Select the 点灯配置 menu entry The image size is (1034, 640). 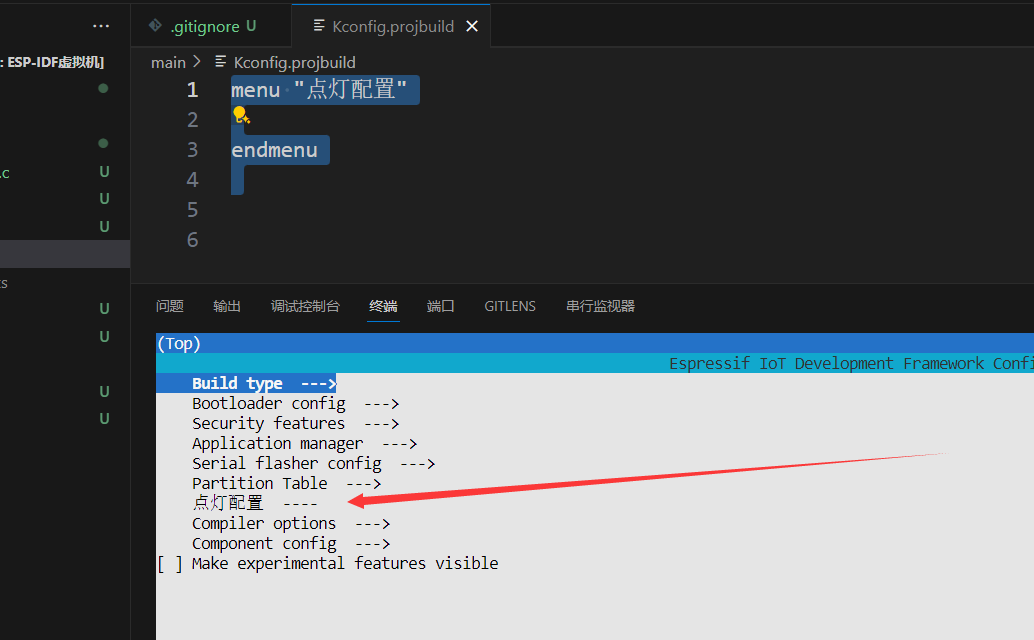coord(228,503)
